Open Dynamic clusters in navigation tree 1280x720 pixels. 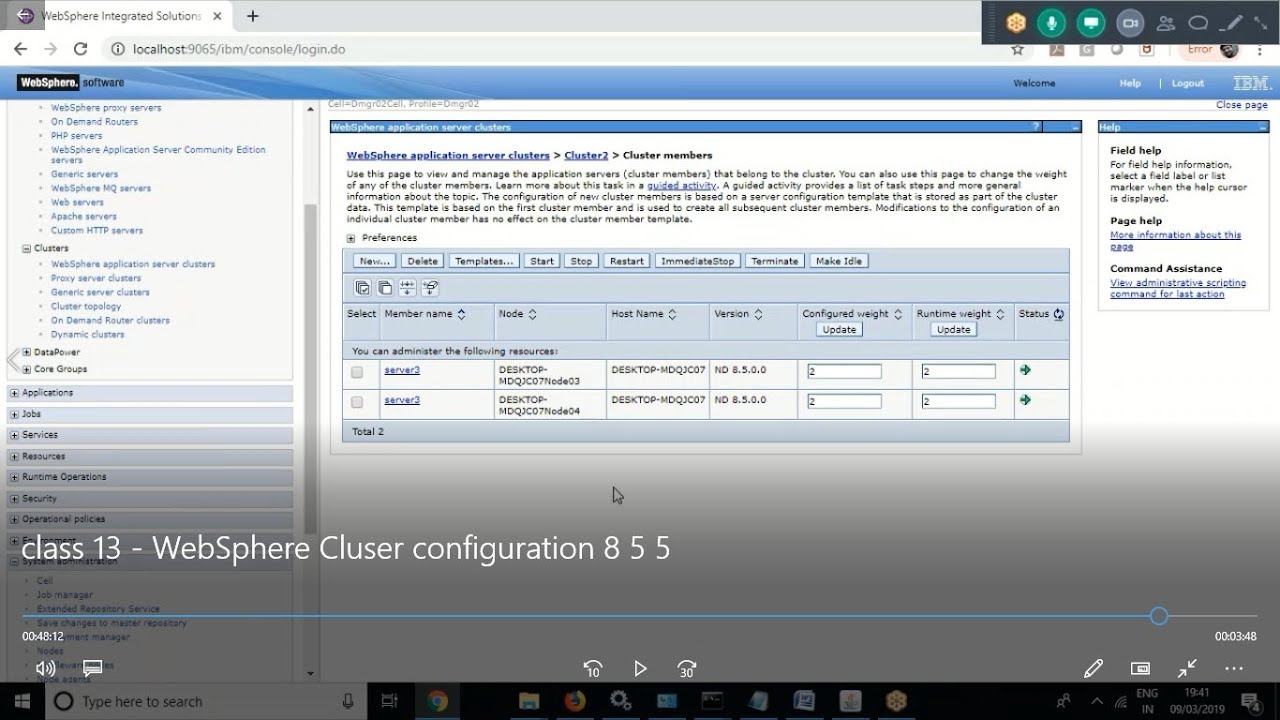[88, 334]
